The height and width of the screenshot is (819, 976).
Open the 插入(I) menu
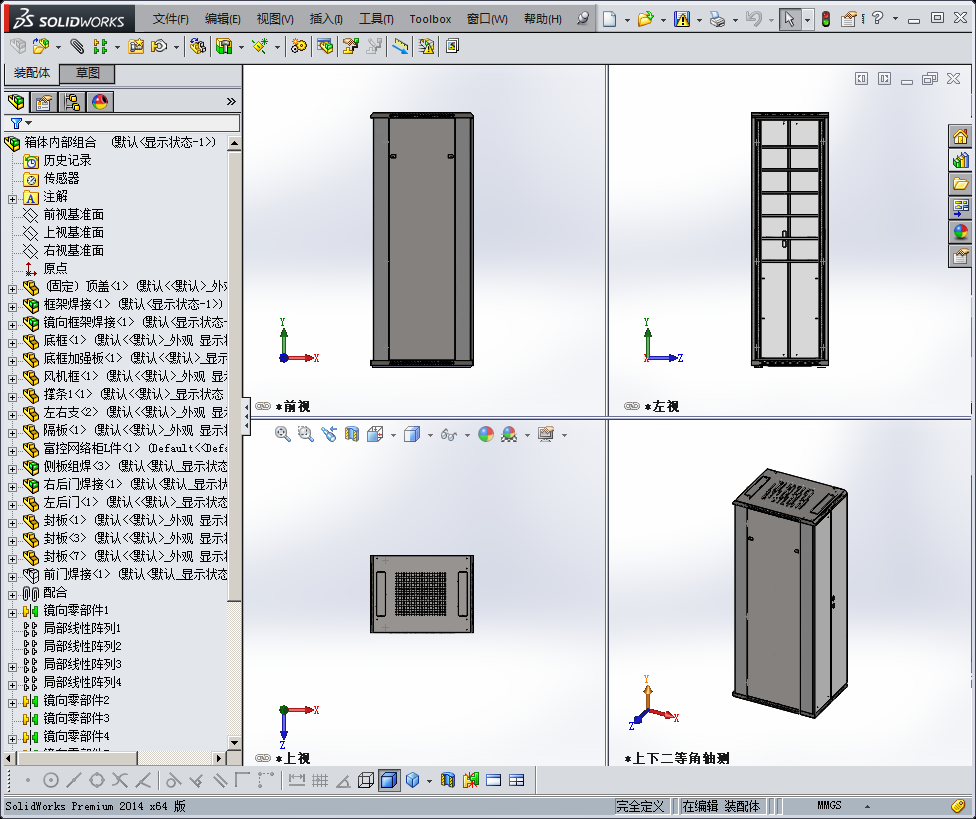(326, 19)
